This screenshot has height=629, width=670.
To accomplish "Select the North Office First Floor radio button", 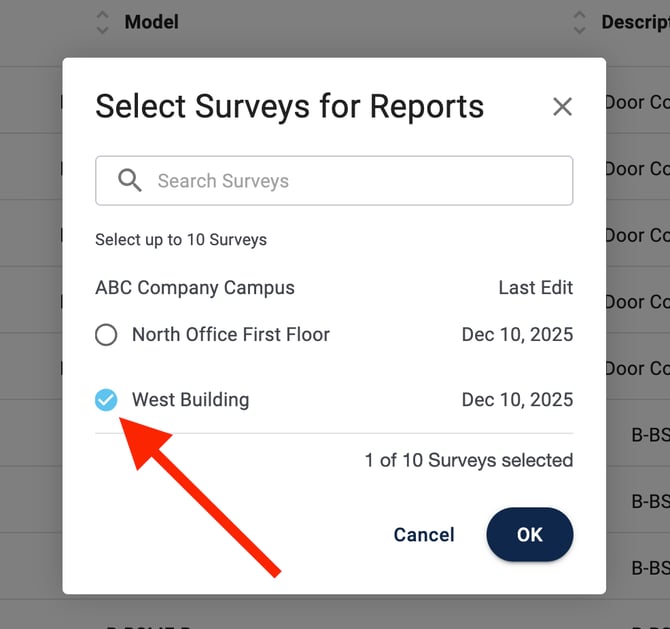I will tap(106, 335).
